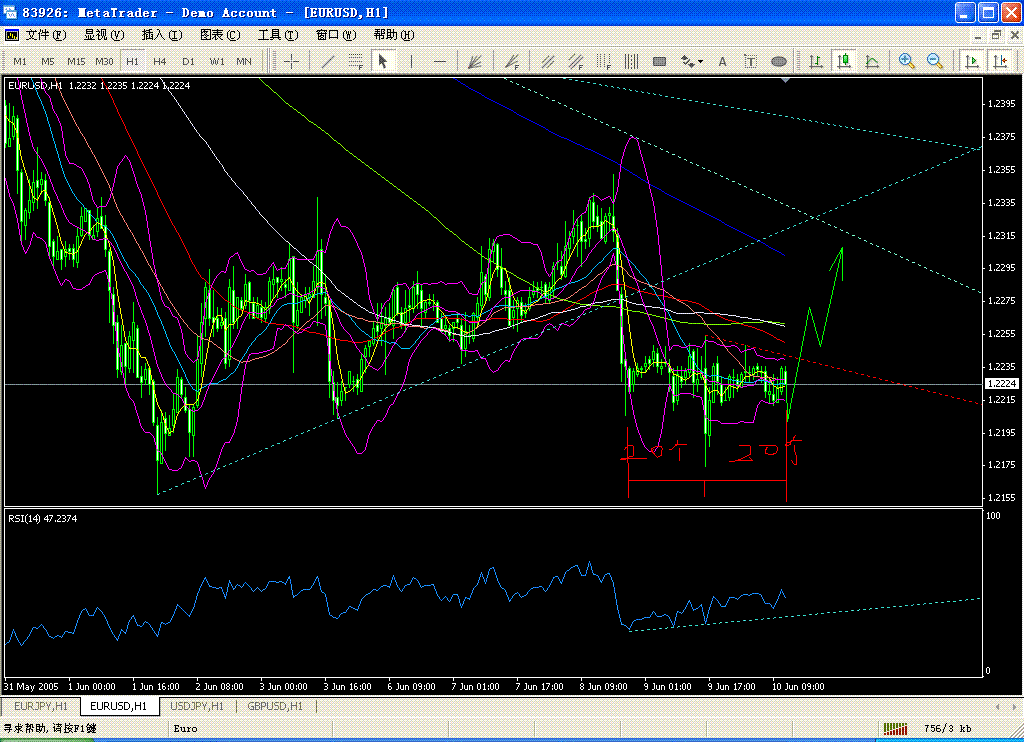Image resolution: width=1024 pixels, height=742 pixels.
Task: Open the 图表(C) charts menu
Action: [220, 35]
